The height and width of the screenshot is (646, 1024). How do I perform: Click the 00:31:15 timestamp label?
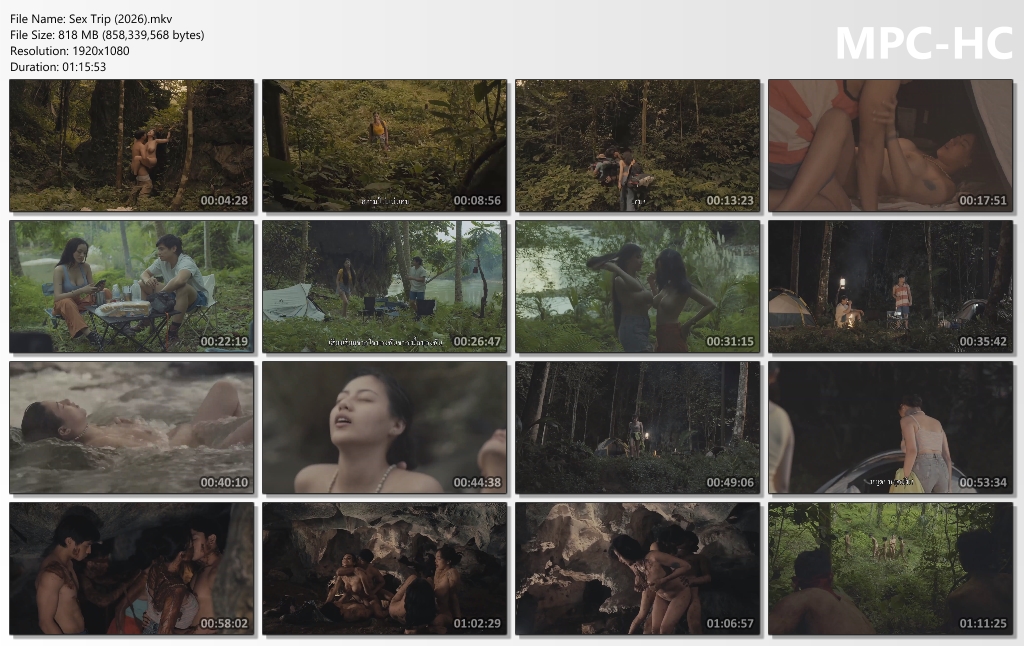[x=730, y=341]
